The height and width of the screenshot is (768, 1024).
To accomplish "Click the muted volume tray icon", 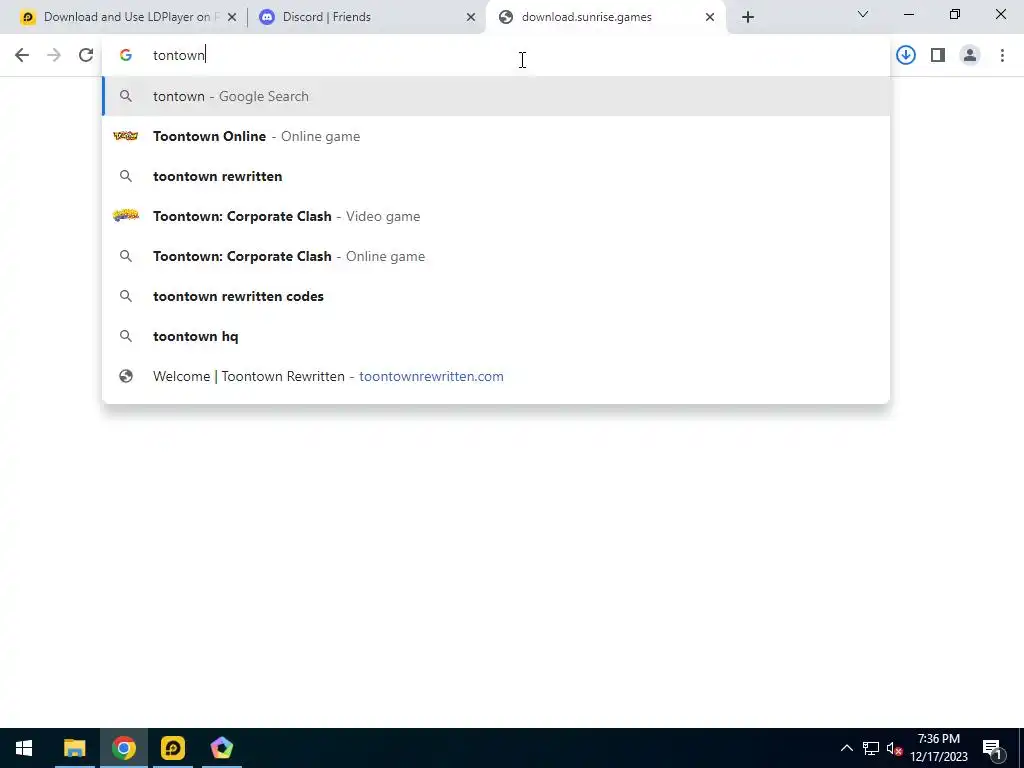I will tap(894, 748).
